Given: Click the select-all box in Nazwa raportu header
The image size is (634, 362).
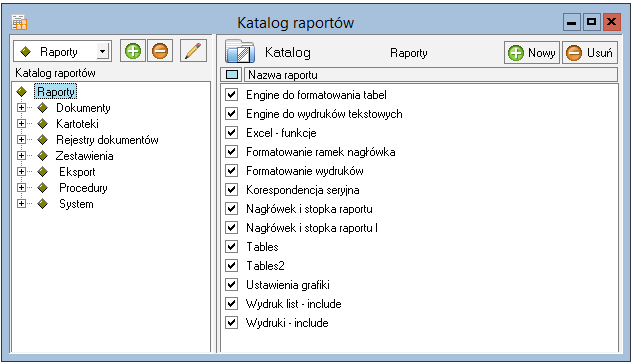Looking at the screenshot, I should (x=232, y=74).
